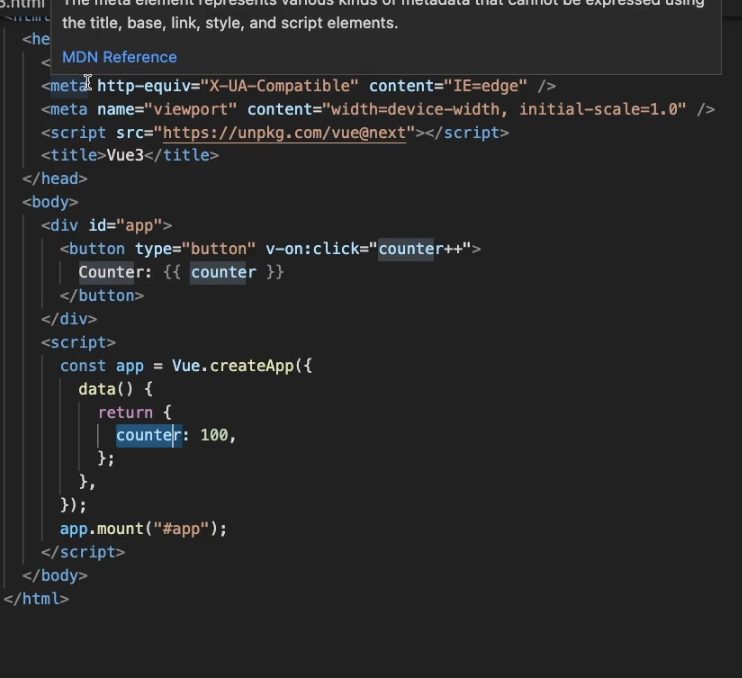Click the Vue3 title text
Screen dimensions: 742x678
coord(125,155)
